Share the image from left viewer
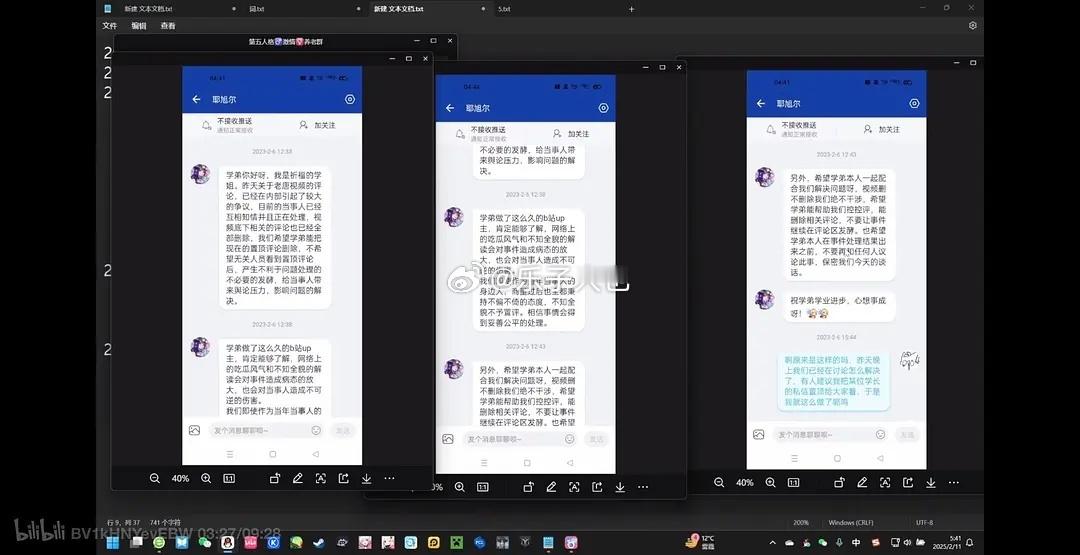The image size is (1080, 555). (x=343, y=479)
